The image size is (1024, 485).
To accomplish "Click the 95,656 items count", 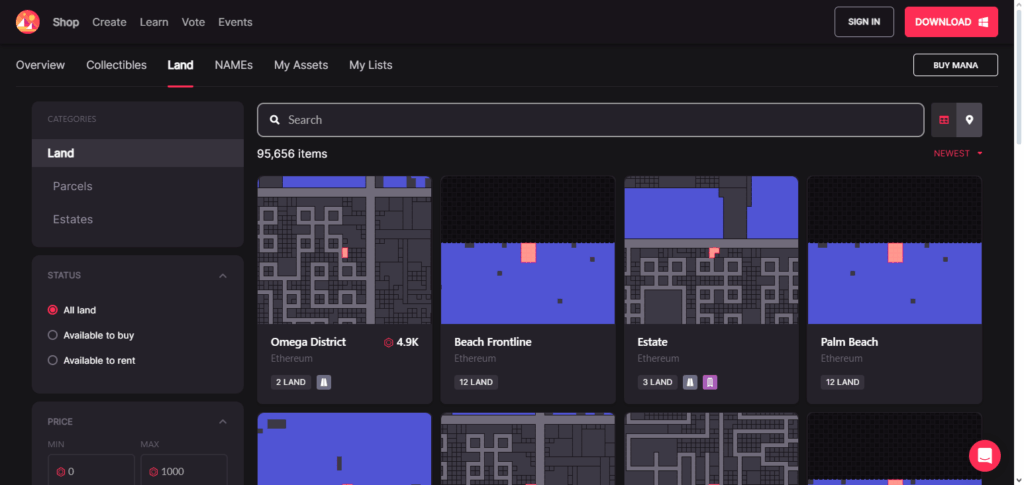I will (292, 154).
